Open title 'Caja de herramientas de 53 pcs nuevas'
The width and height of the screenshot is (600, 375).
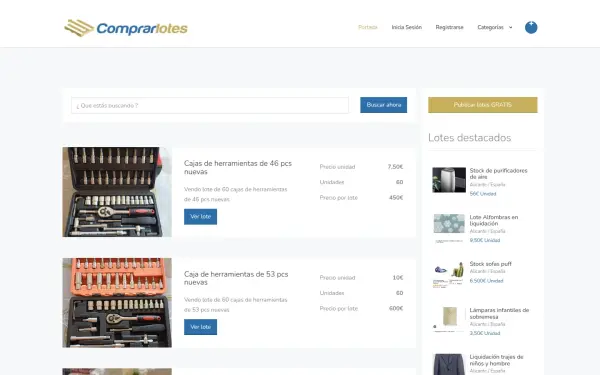tap(236, 278)
